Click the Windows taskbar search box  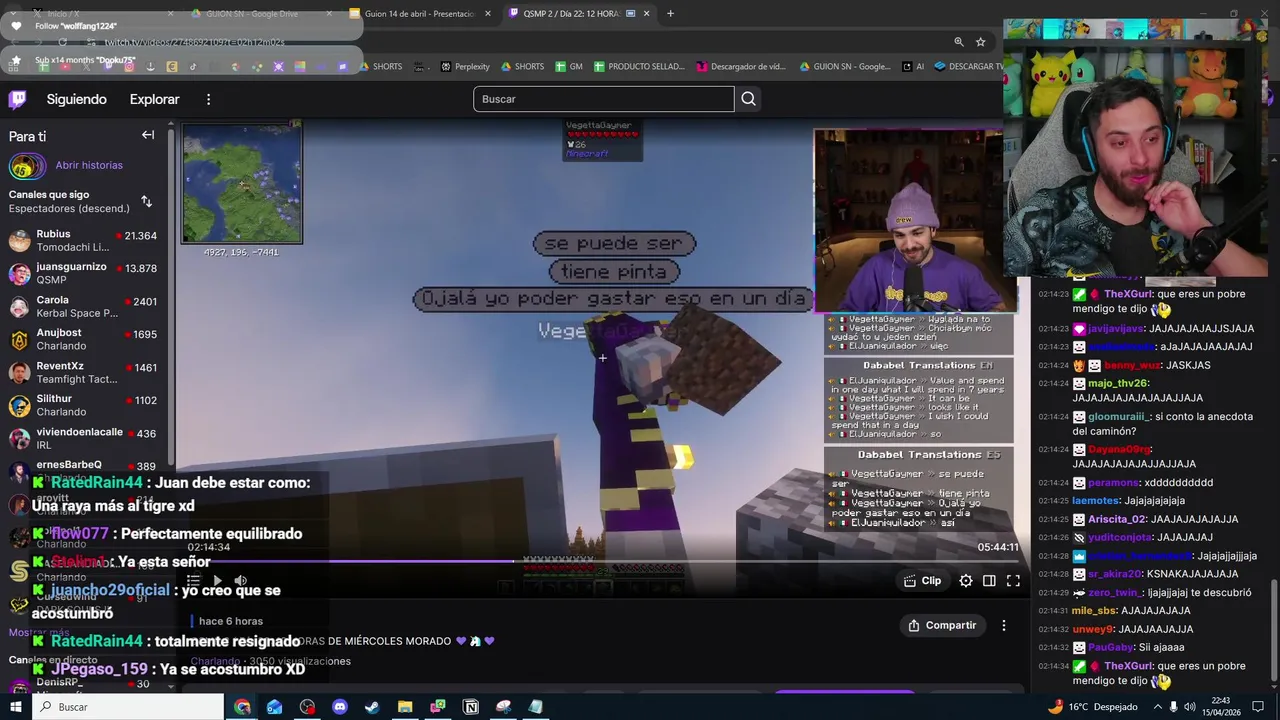pyautogui.click(x=128, y=707)
